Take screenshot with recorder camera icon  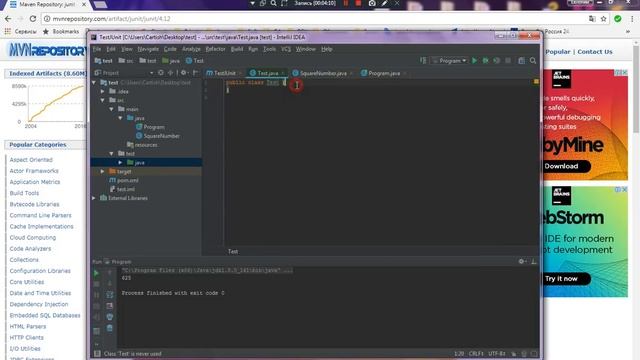tap(372, 3)
